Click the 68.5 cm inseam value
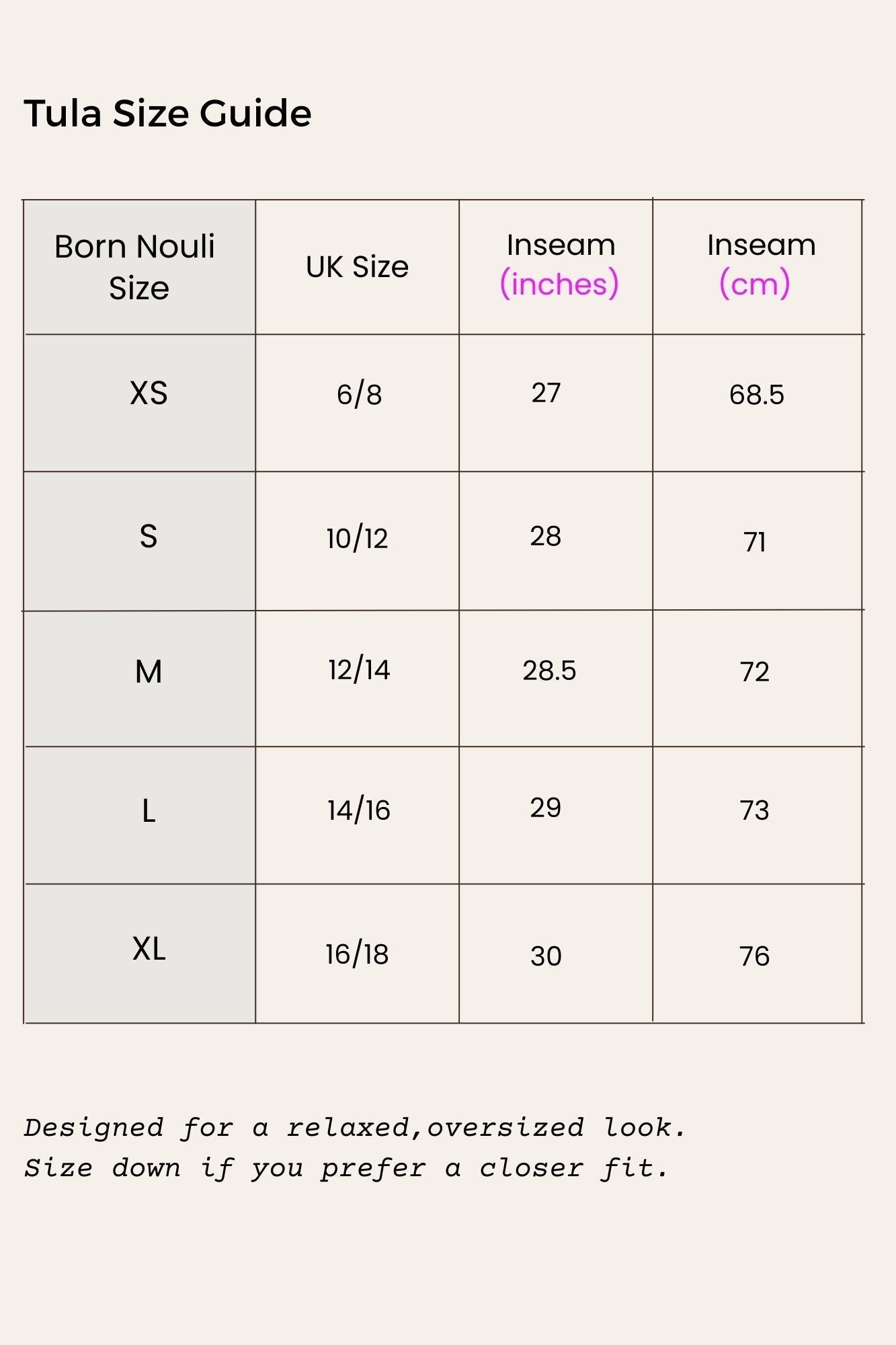896x1345 pixels. (x=756, y=395)
